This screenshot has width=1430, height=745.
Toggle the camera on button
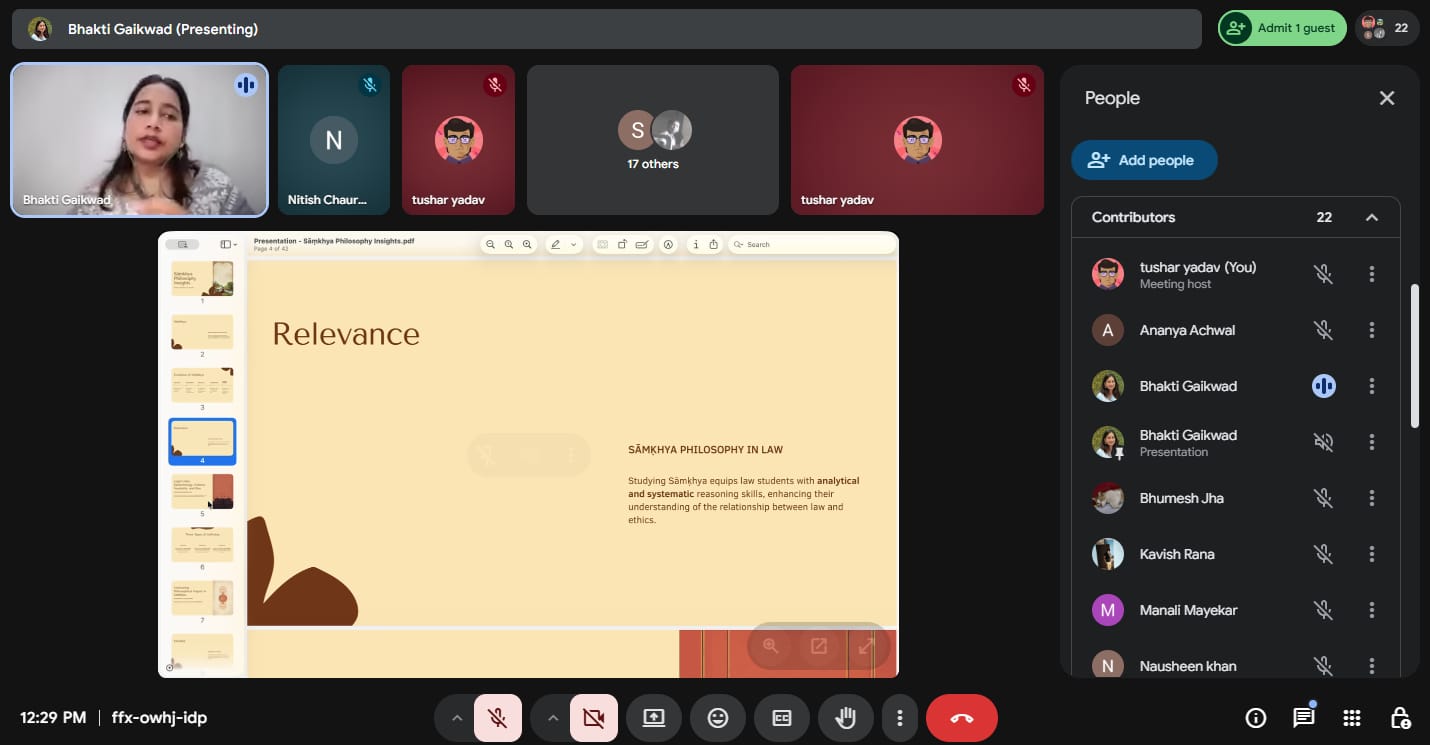[x=594, y=718]
